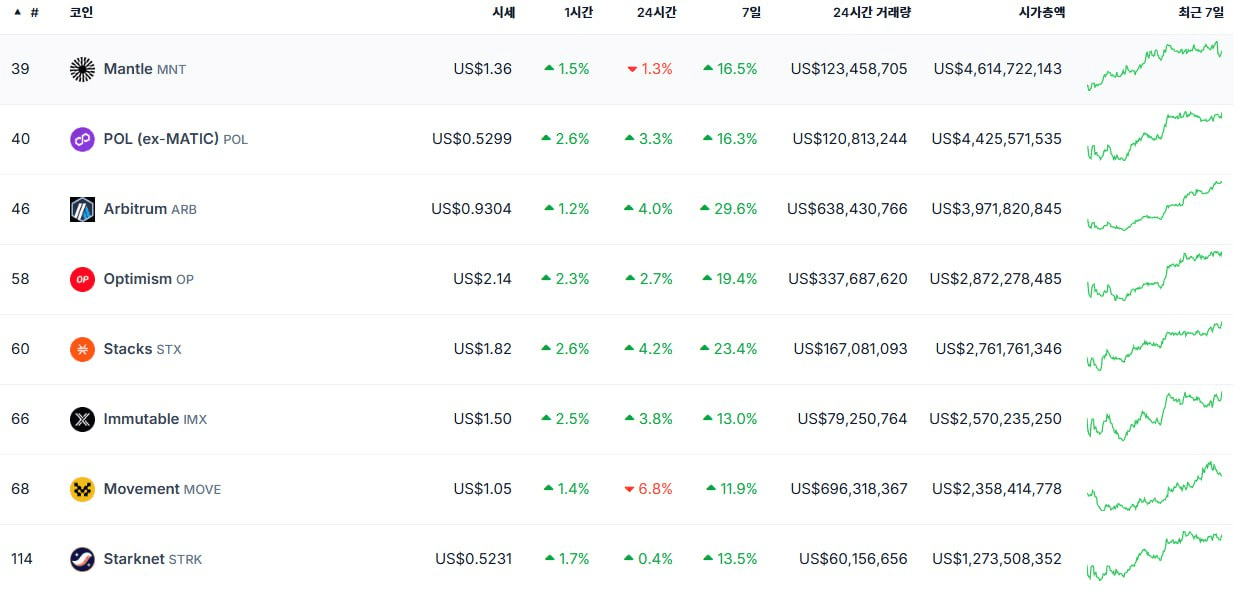Click the Mantle coin logo icon
Viewport: 1236px width, 592px height.
pyautogui.click(x=82, y=69)
